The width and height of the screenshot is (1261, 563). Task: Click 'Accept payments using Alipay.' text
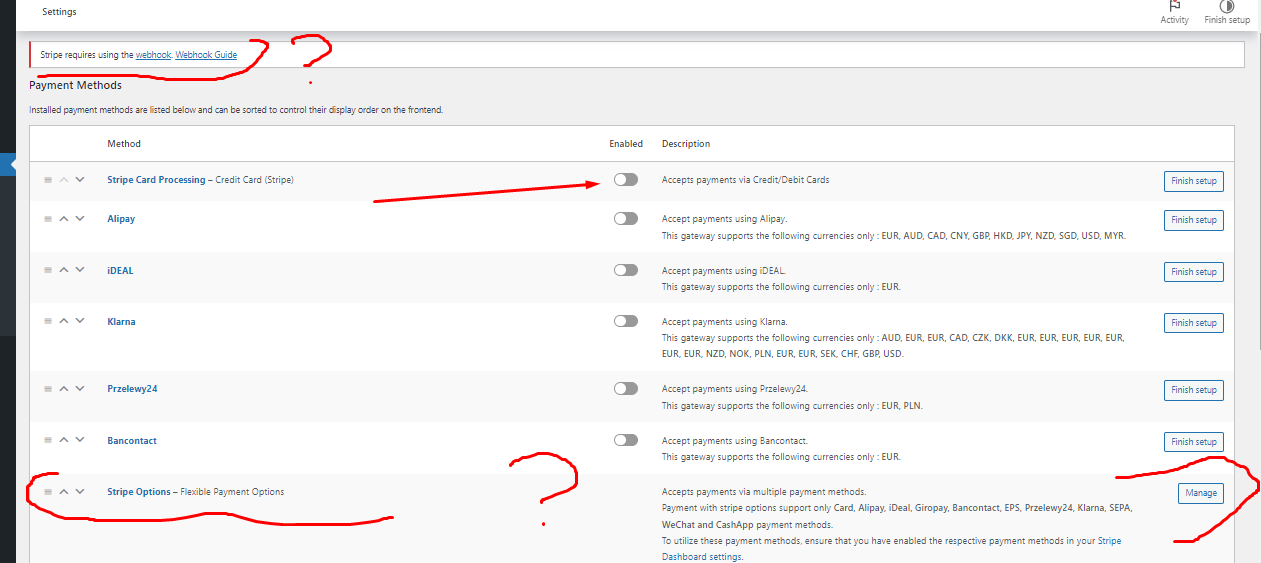coord(725,218)
